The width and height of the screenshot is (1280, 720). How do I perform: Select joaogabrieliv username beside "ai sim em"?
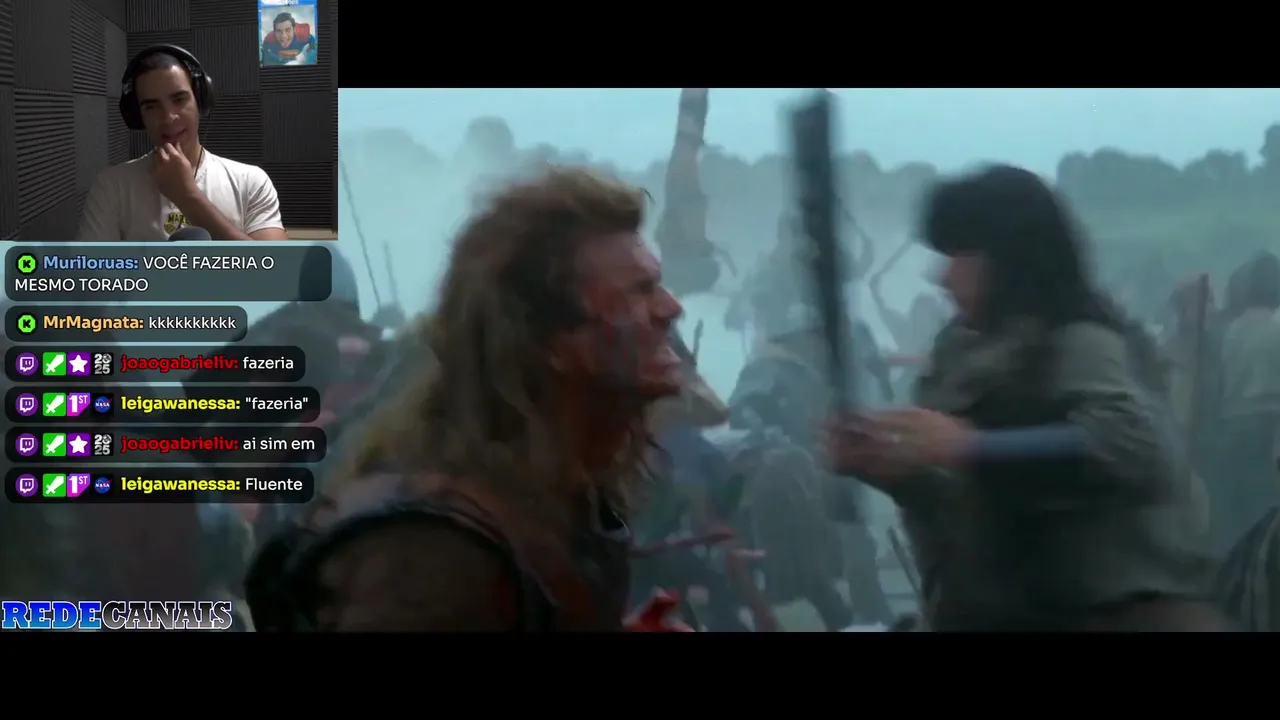point(179,445)
